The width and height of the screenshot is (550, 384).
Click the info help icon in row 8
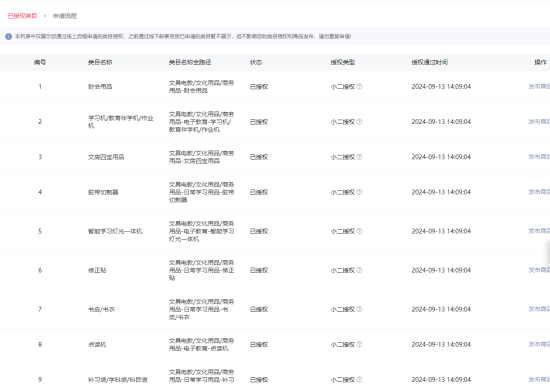[x=359, y=344]
